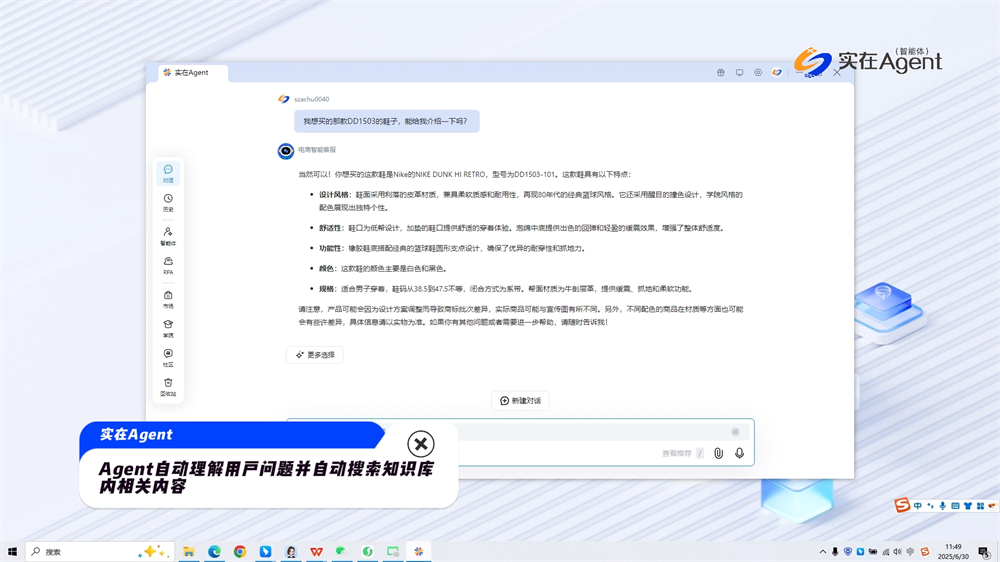Screen dimensions: 1000x562
Task: Open settings from the title bar icon
Action: pyautogui.click(x=758, y=73)
